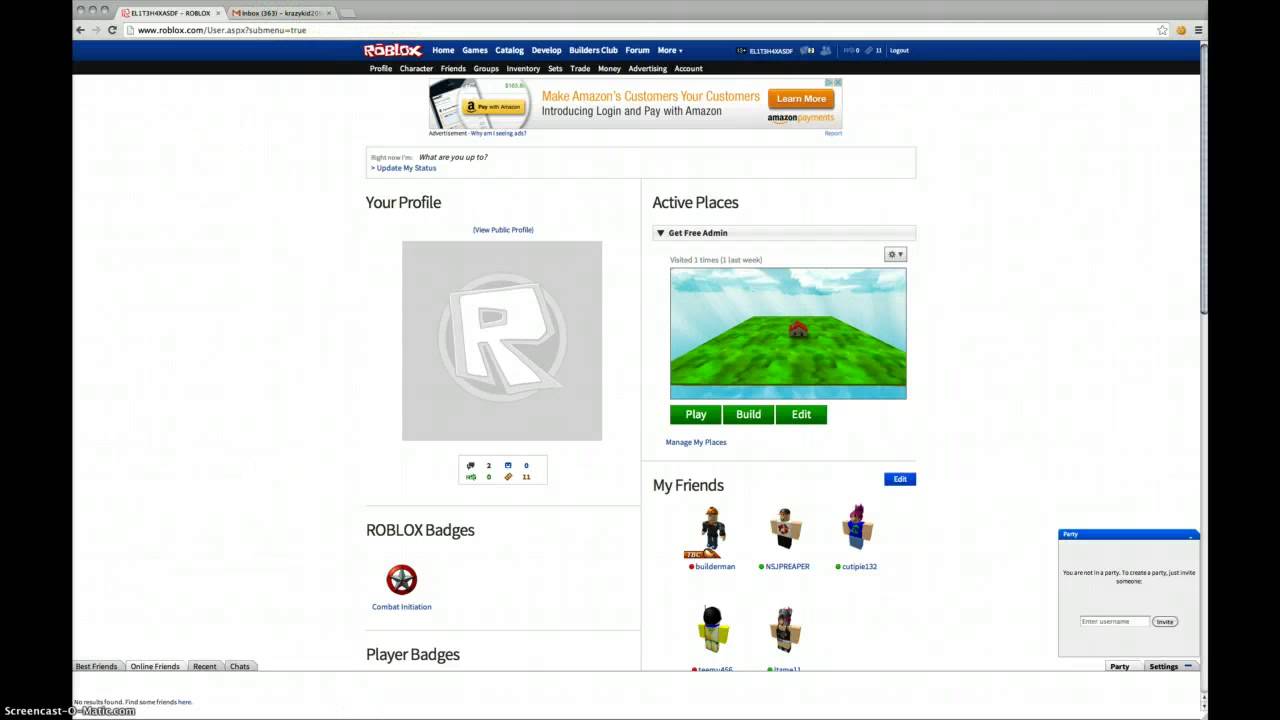Go to the Catalog page

pyautogui.click(x=509, y=50)
